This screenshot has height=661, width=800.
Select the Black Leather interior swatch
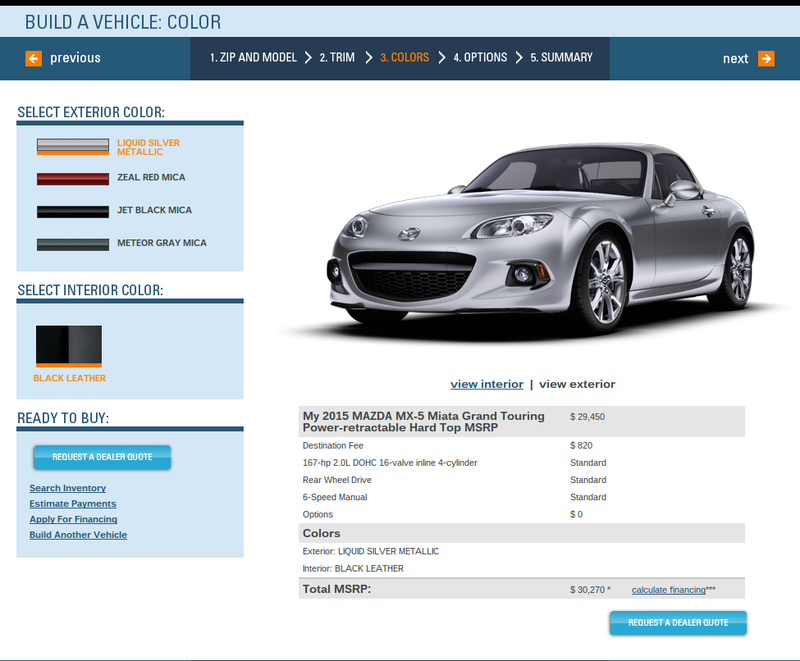click(69, 346)
